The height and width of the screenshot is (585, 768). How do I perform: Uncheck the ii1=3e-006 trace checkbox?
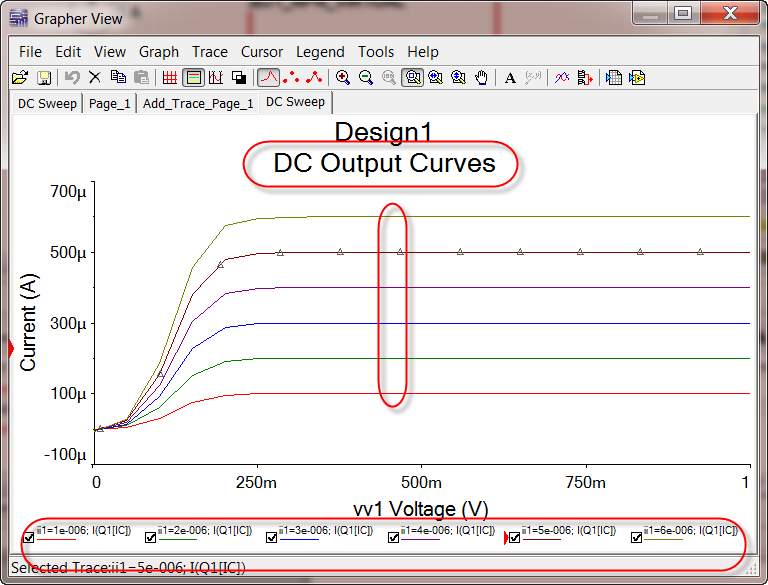pyautogui.click(x=271, y=537)
